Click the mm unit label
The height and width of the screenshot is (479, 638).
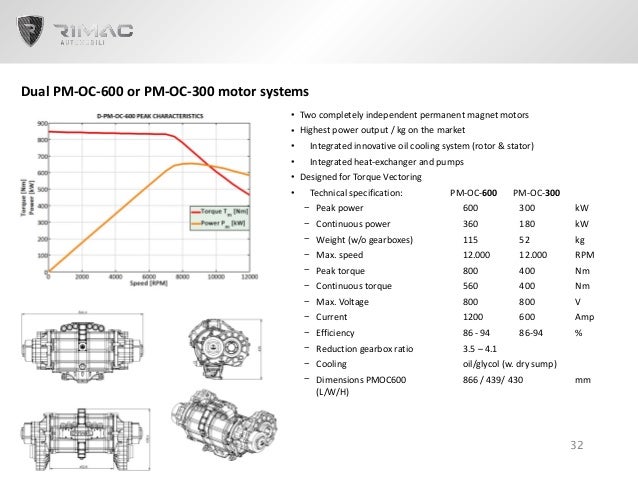tap(583, 380)
